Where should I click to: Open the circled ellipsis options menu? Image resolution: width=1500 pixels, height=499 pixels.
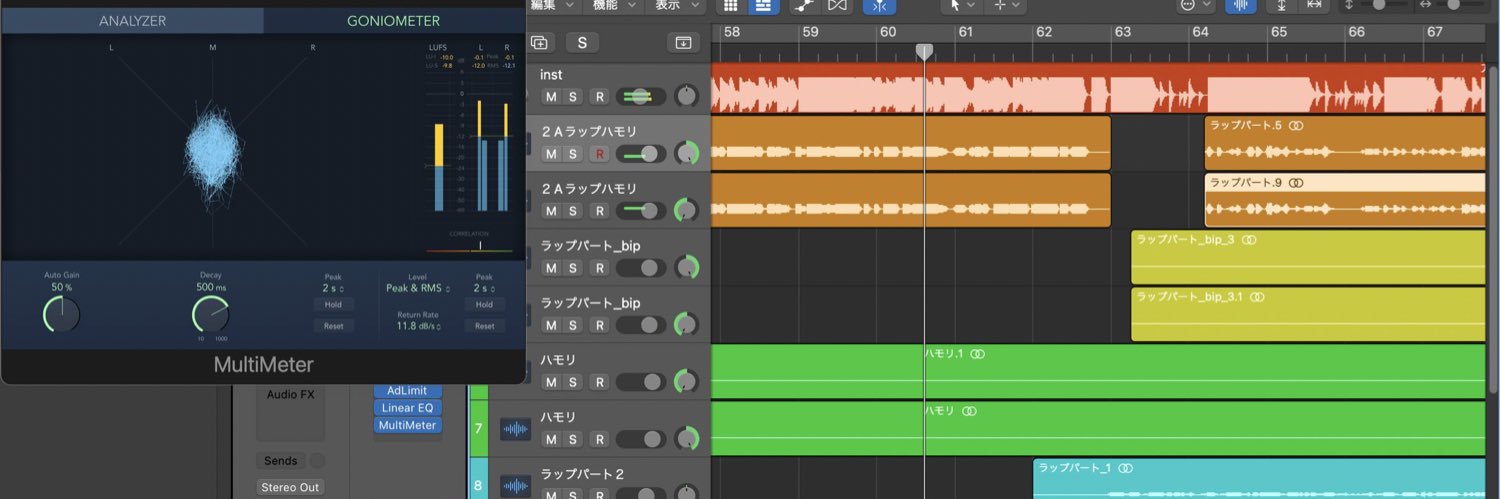click(1196, 6)
